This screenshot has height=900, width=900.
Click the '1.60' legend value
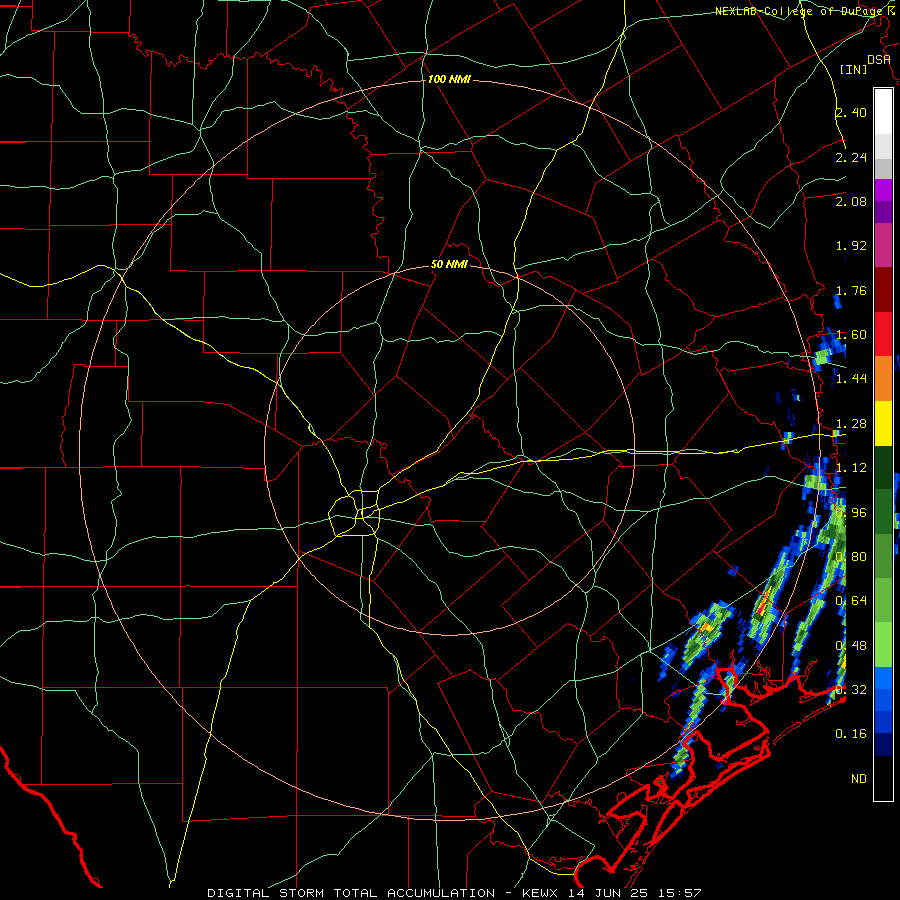(x=851, y=335)
